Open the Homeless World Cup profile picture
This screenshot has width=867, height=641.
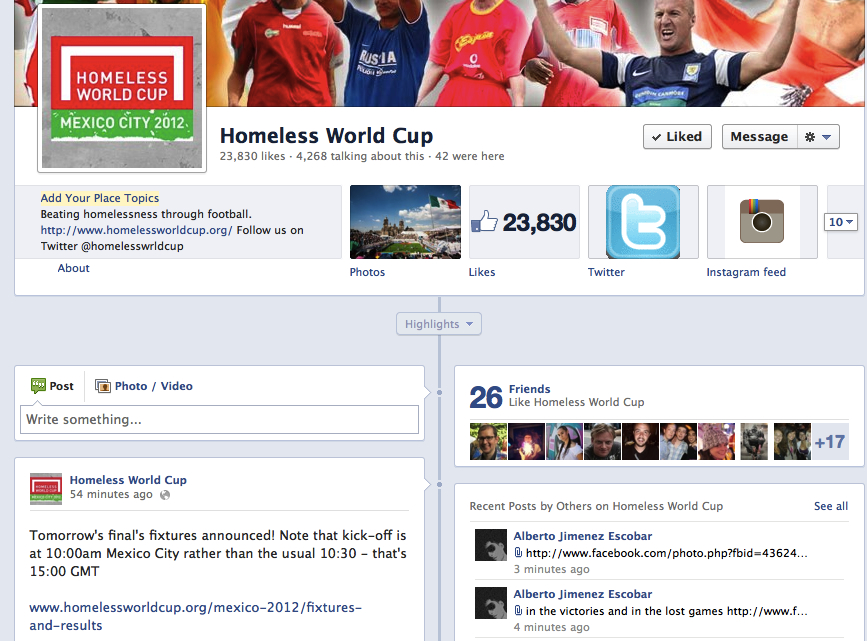(122, 87)
